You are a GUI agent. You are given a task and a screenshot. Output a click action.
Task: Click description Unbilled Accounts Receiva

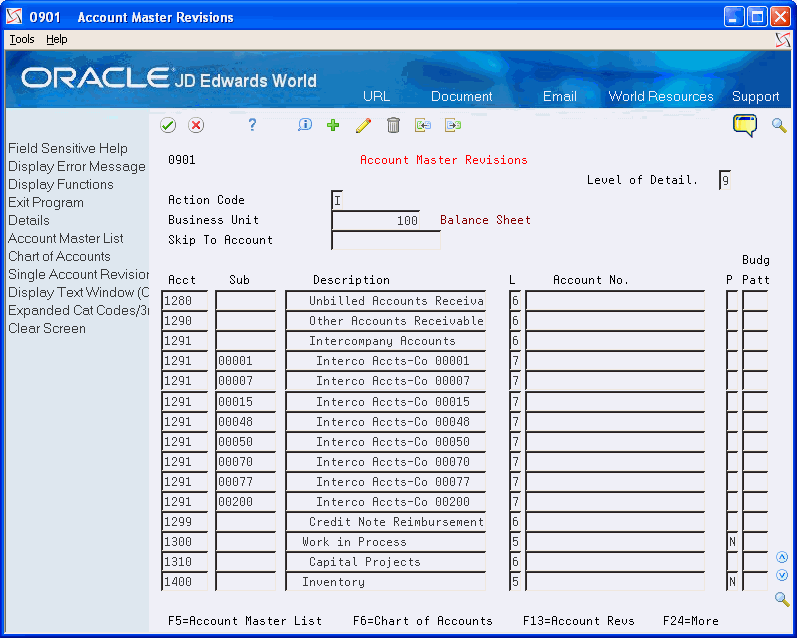(x=385, y=300)
